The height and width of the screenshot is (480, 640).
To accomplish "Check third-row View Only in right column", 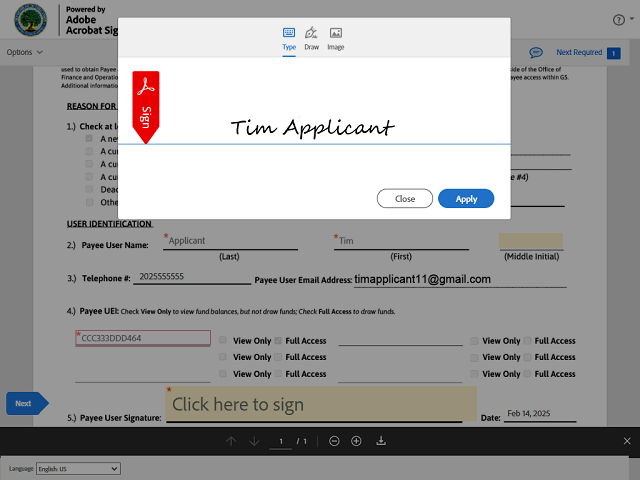I will 474,374.
